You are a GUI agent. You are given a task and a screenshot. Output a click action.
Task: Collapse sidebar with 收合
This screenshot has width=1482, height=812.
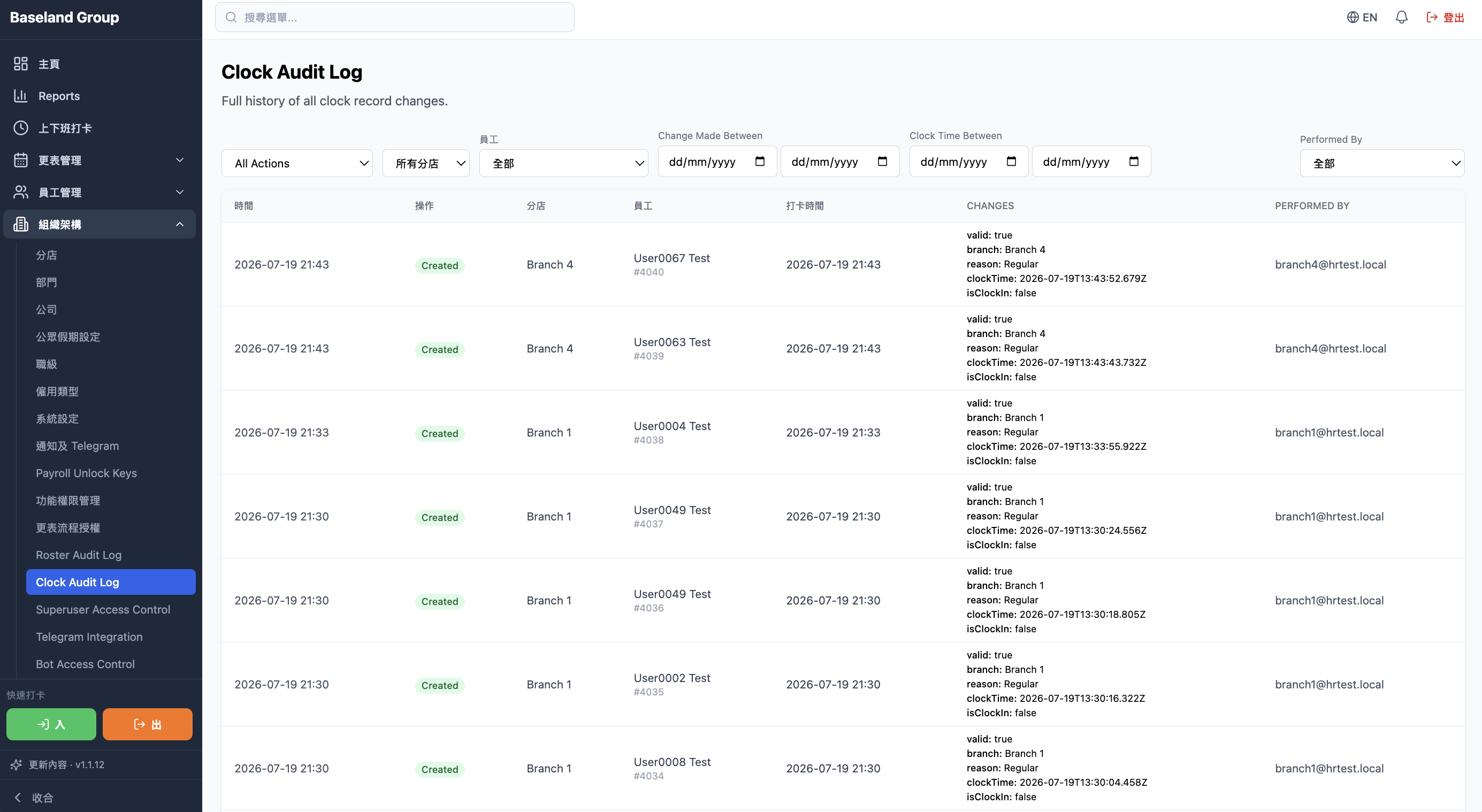[x=33, y=798]
